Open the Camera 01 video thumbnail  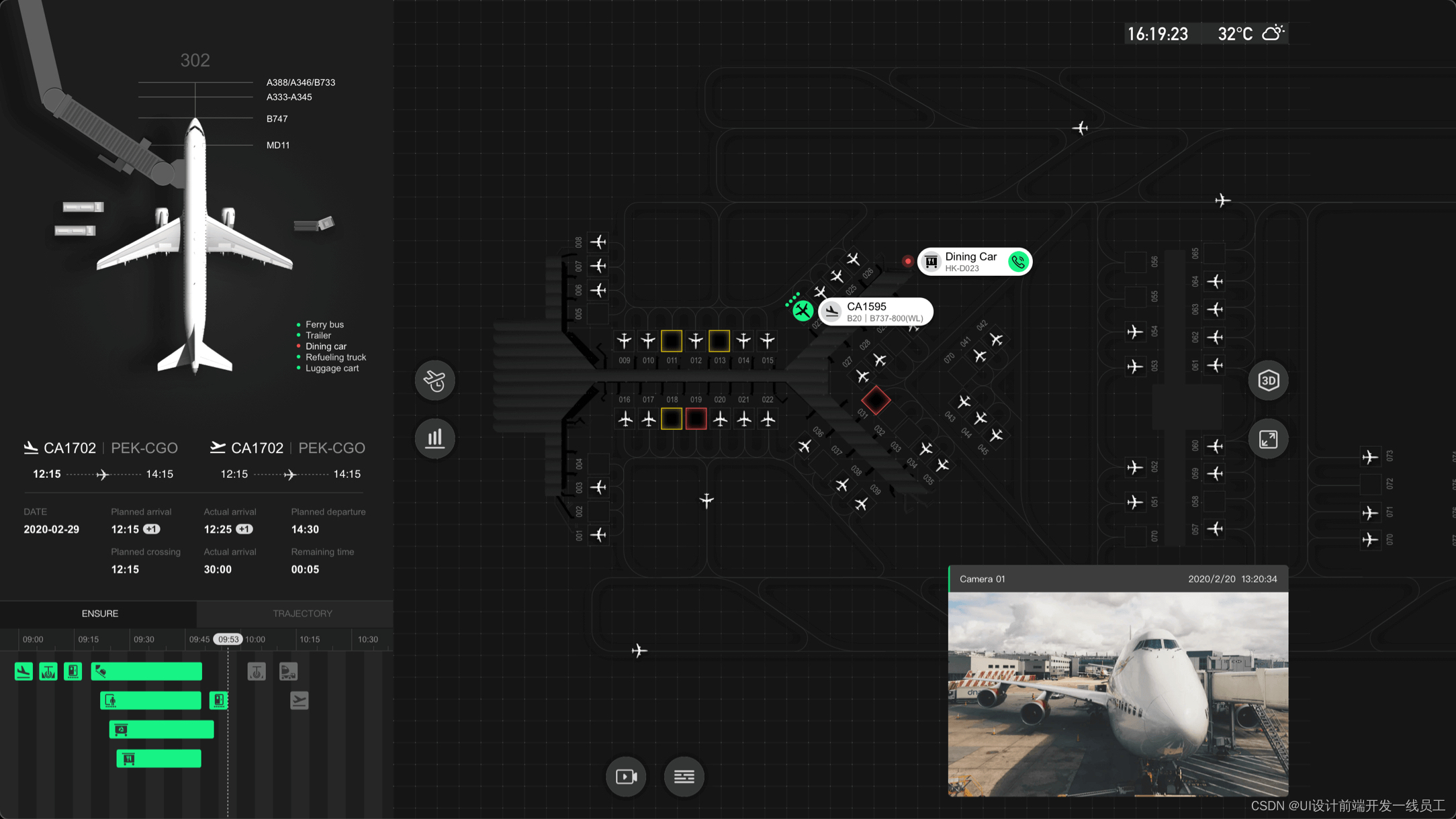point(1118,693)
